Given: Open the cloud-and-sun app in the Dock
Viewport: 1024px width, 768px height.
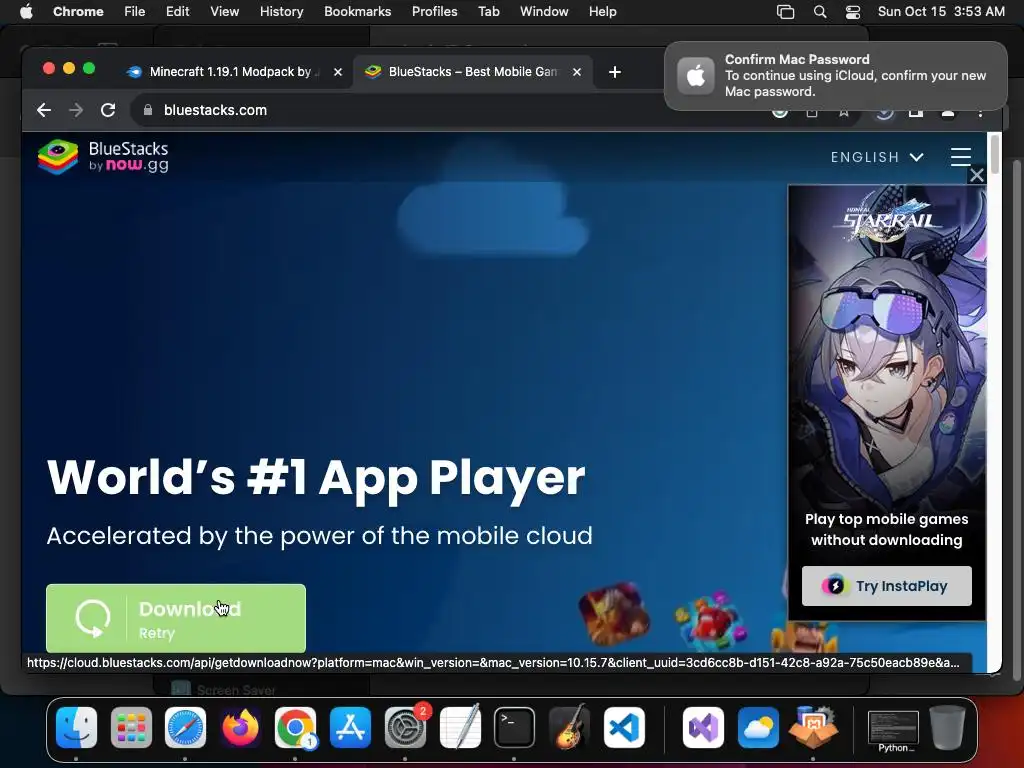Looking at the screenshot, I should tap(758, 727).
